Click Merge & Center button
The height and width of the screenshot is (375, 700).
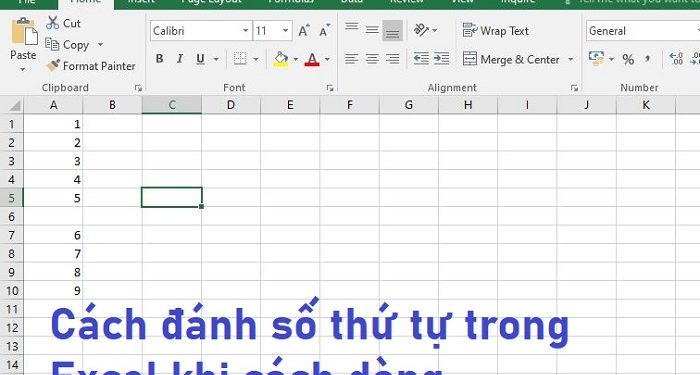pos(511,59)
